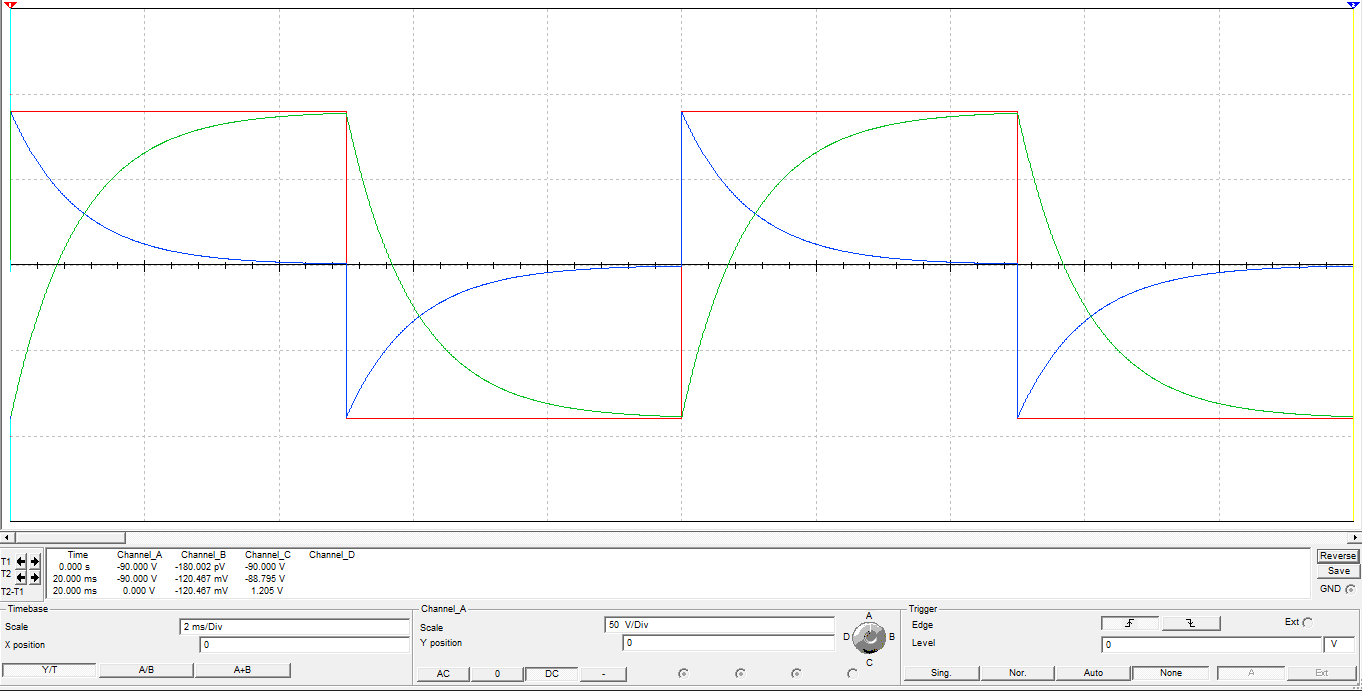
Task: Select knob position label D
Action: click(x=846, y=636)
